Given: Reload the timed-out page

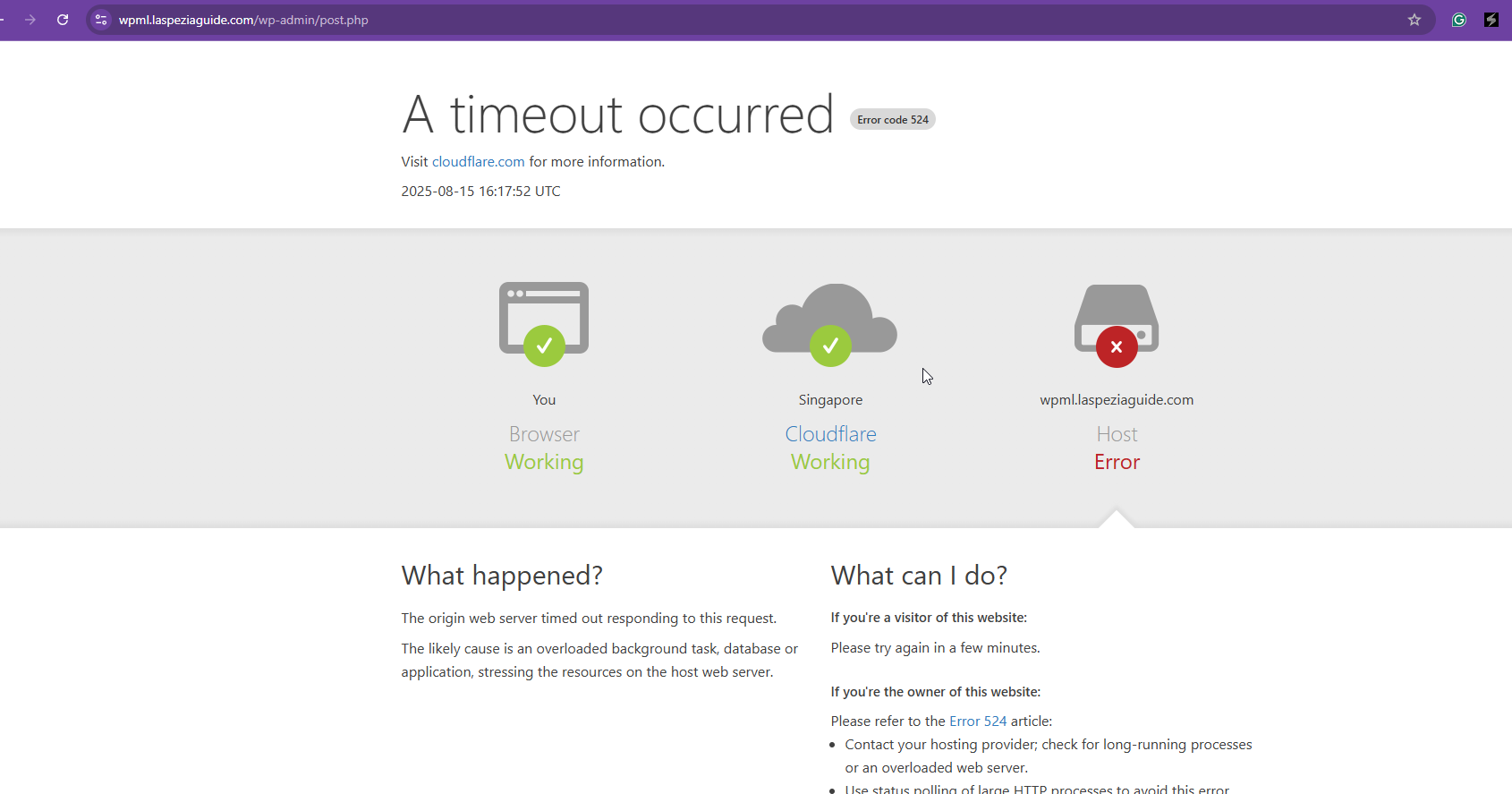Looking at the screenshot, I should click(x=63, y=20).
